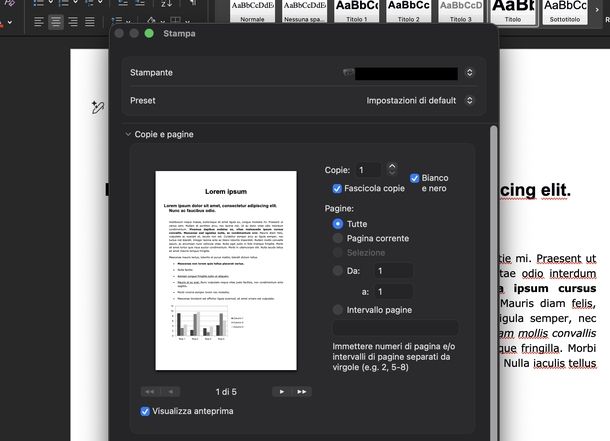Apply the Sottotitolo style
610x441 pixels.
click(565, 12)
